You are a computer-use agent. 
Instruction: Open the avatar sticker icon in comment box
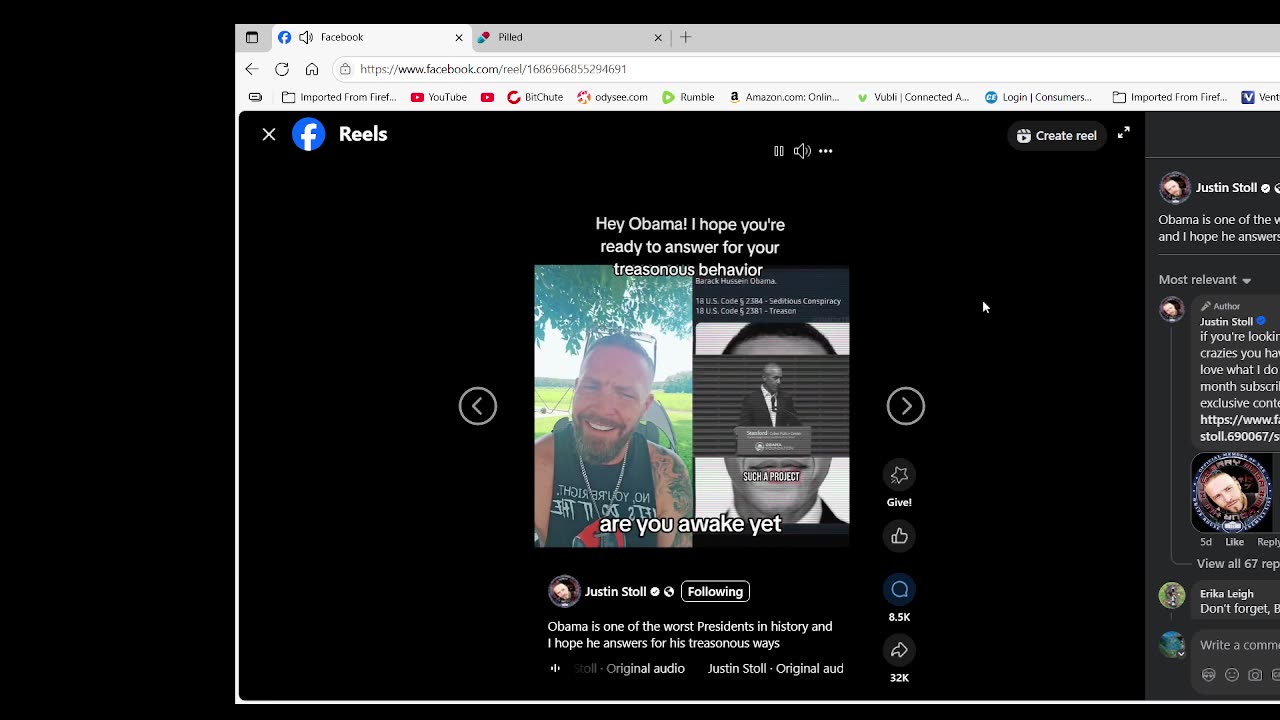[1208, 676]
